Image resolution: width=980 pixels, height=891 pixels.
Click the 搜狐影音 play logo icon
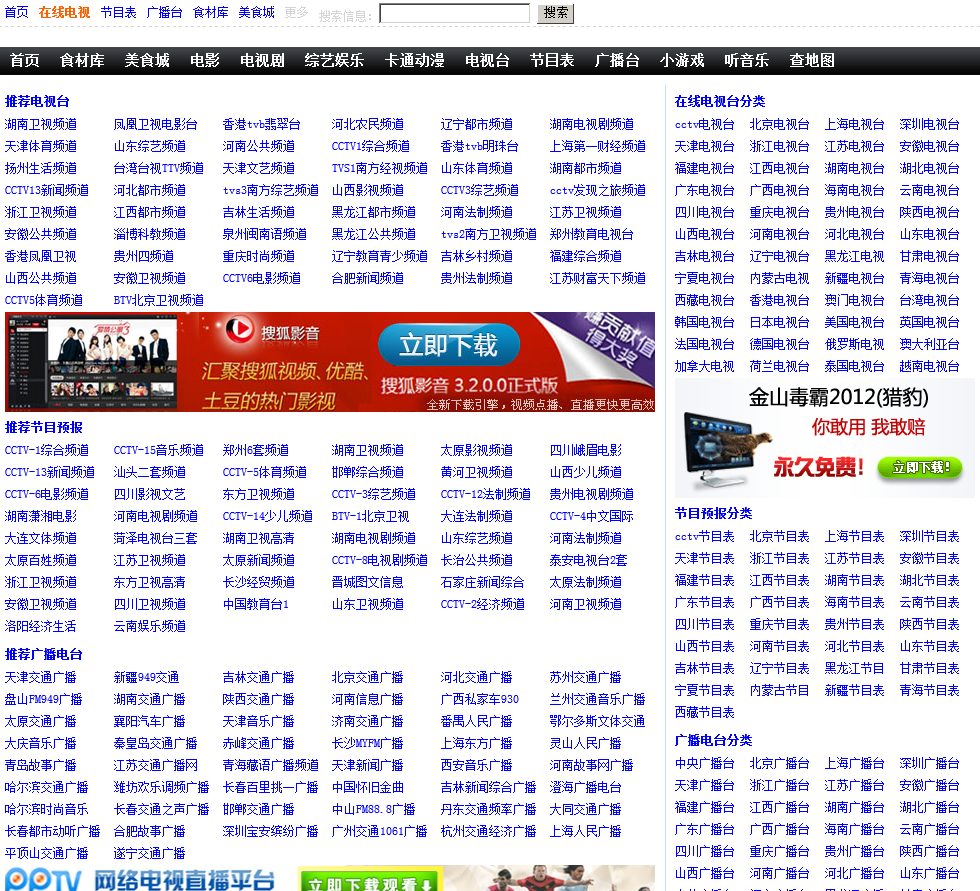(x=239, y=330)
